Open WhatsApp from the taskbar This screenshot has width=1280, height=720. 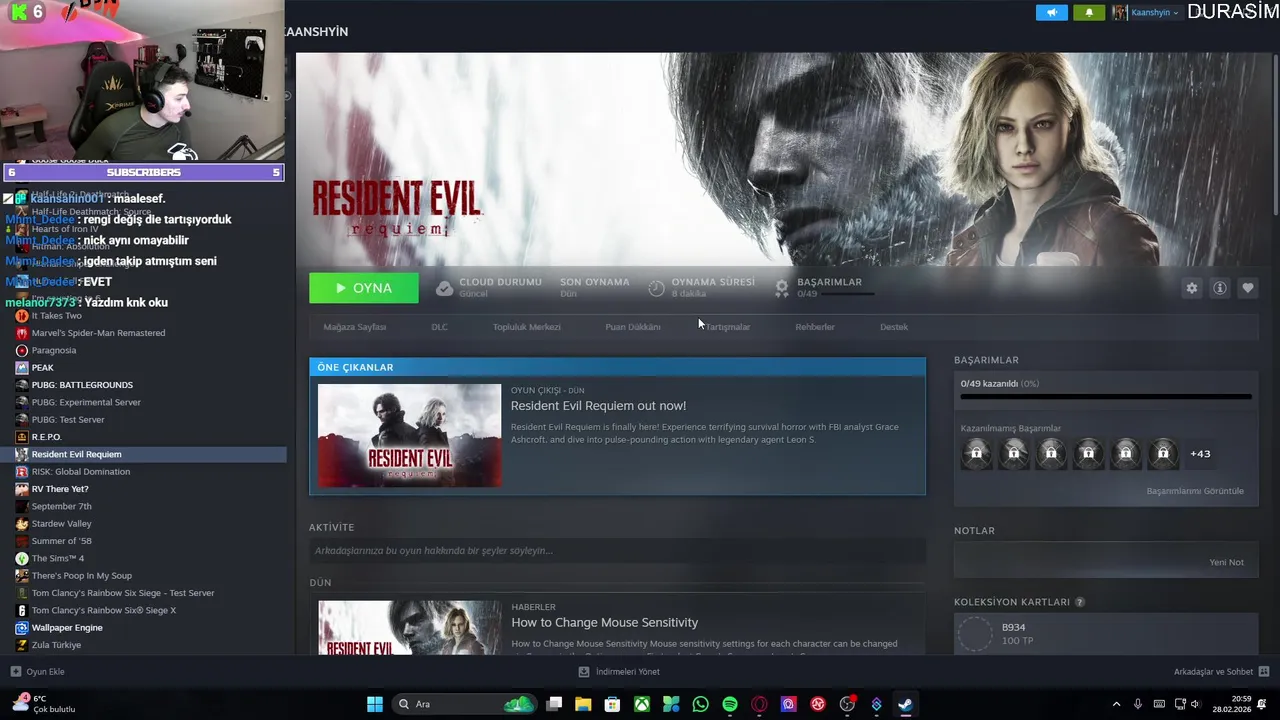point(700,704)
